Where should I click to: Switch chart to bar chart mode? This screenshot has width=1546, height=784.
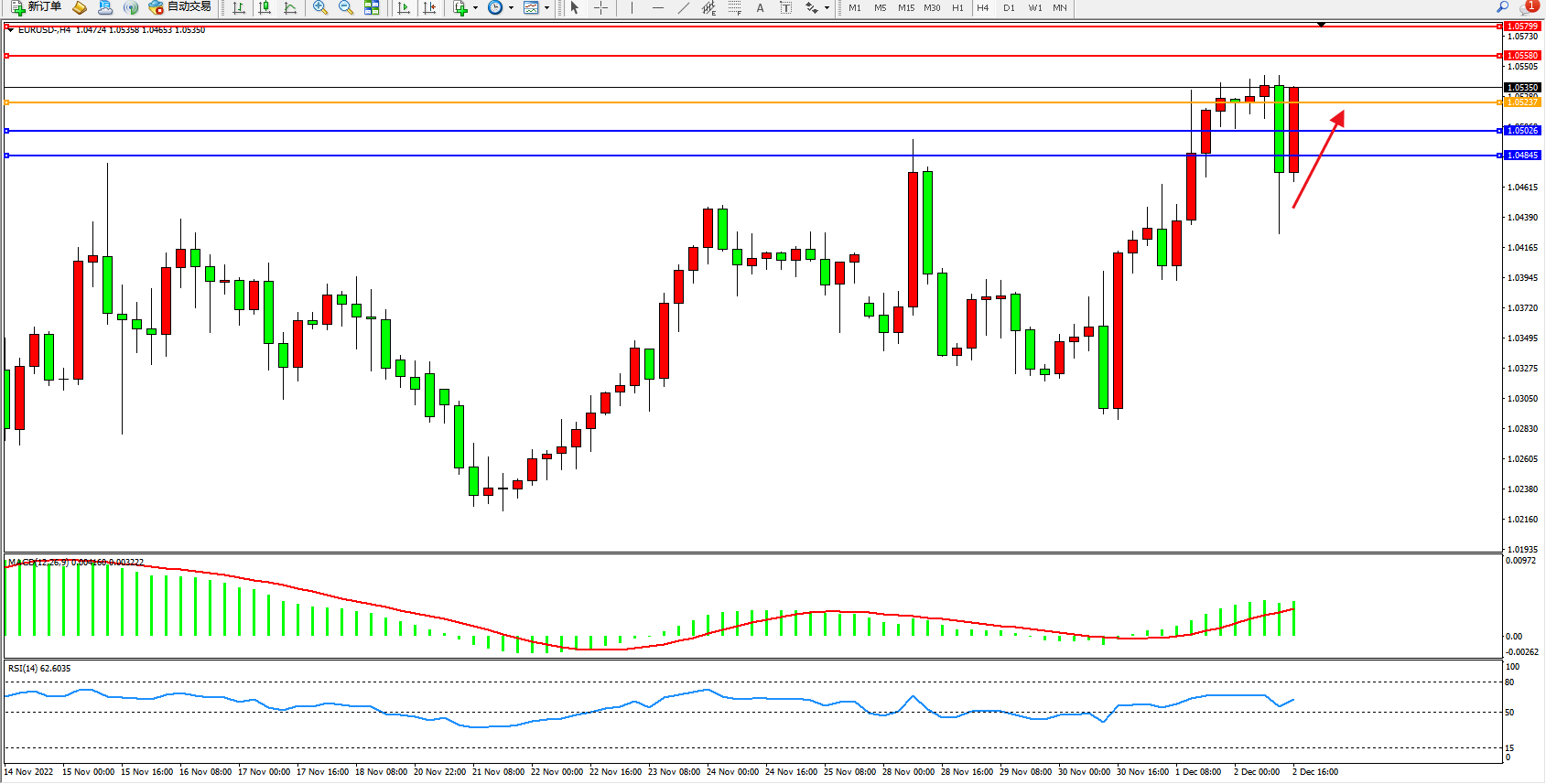click(x=239, y=8)
